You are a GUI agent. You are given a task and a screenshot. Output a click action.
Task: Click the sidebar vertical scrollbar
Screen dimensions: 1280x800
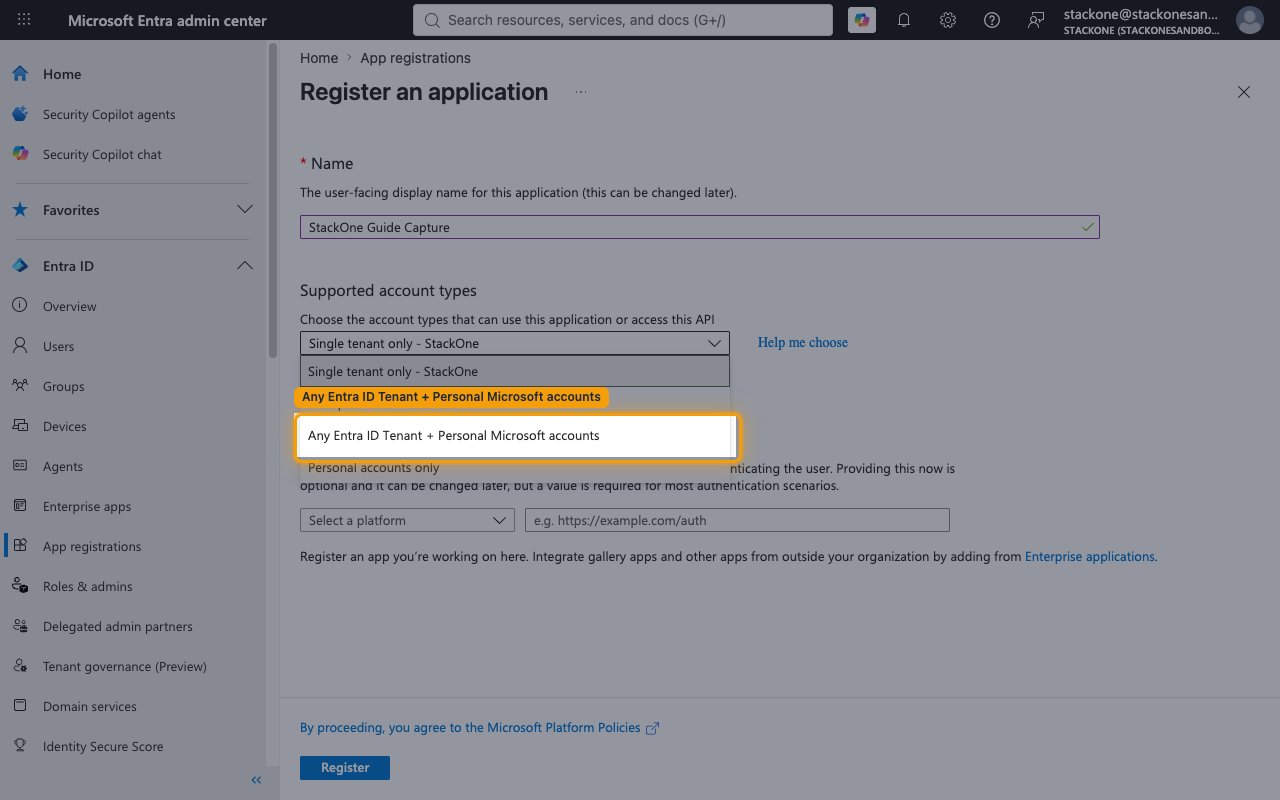point(273,200)
